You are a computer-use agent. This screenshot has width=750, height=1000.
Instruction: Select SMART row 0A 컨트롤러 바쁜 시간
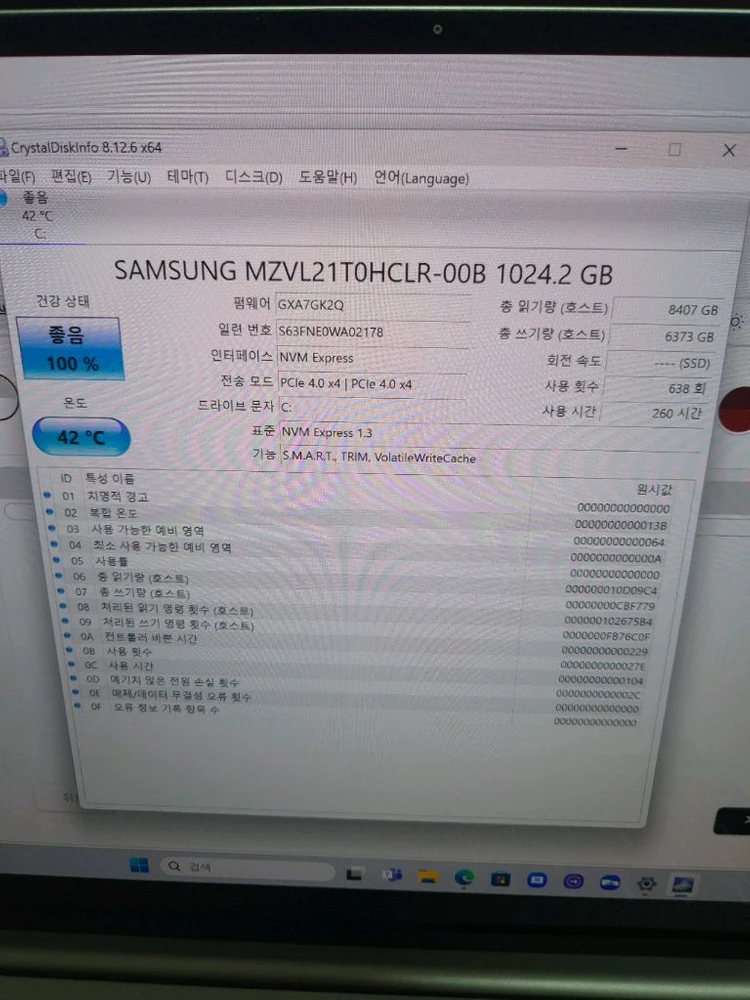[x=359, y=643]
